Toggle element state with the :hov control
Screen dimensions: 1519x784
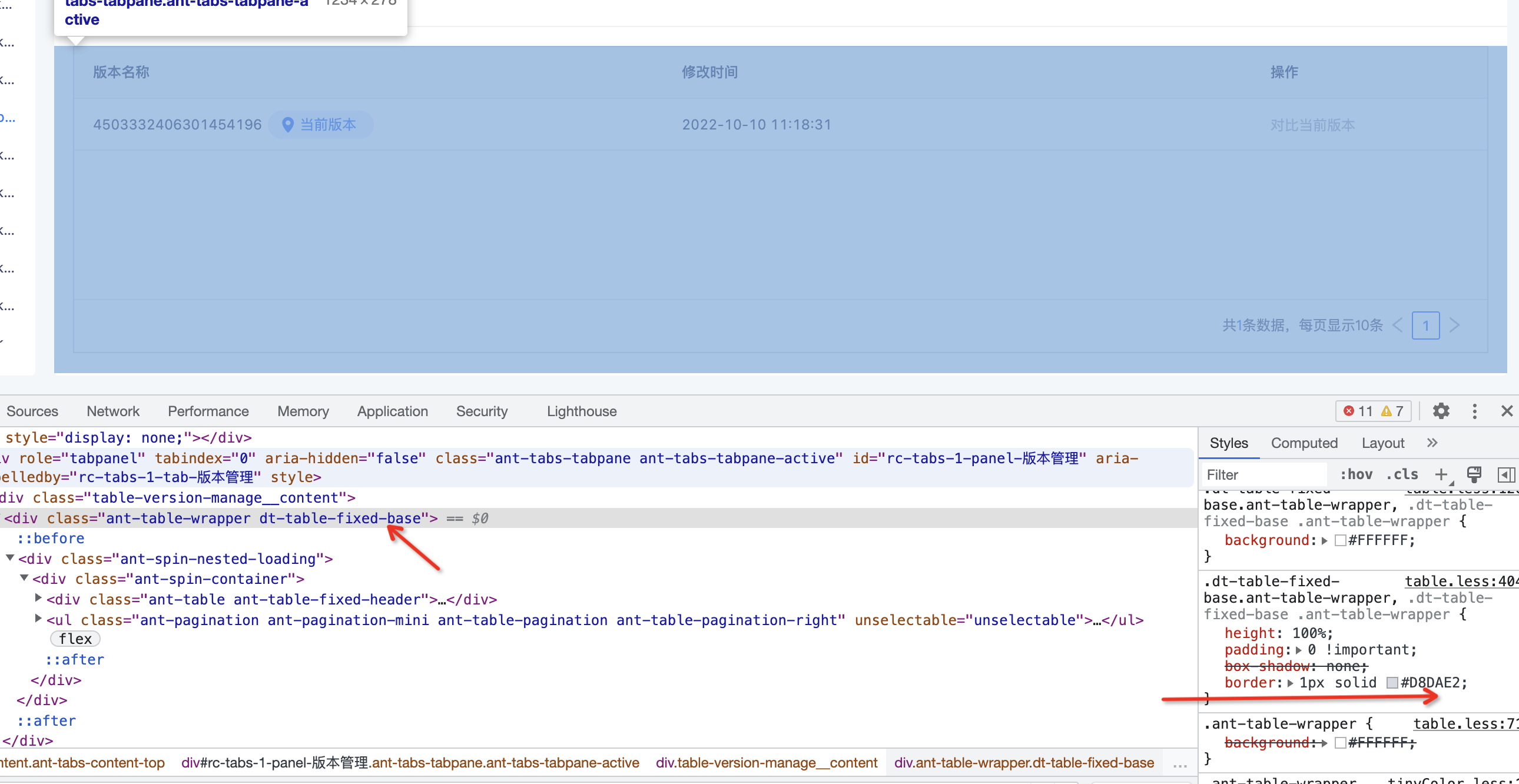[1356, 474]
